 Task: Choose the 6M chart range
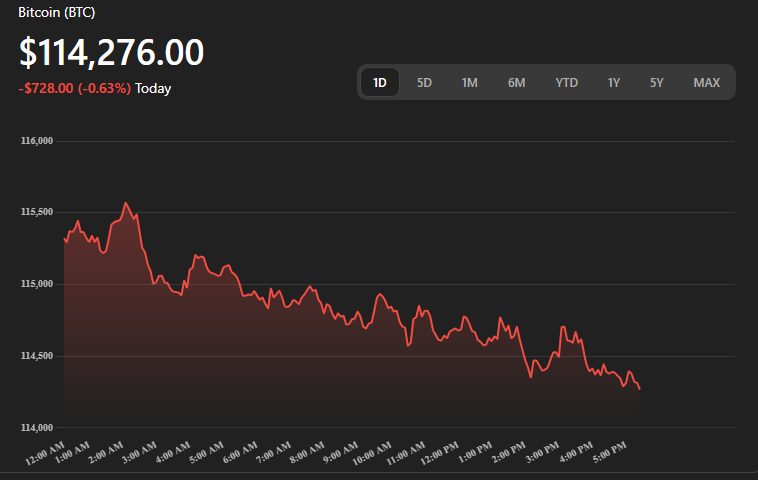pyautogui.click(x=516, y=83)
